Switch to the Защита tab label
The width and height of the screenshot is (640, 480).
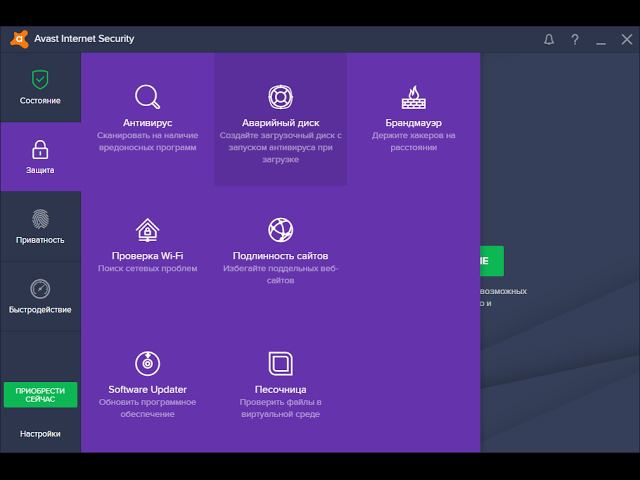click(x=40, y=170)
